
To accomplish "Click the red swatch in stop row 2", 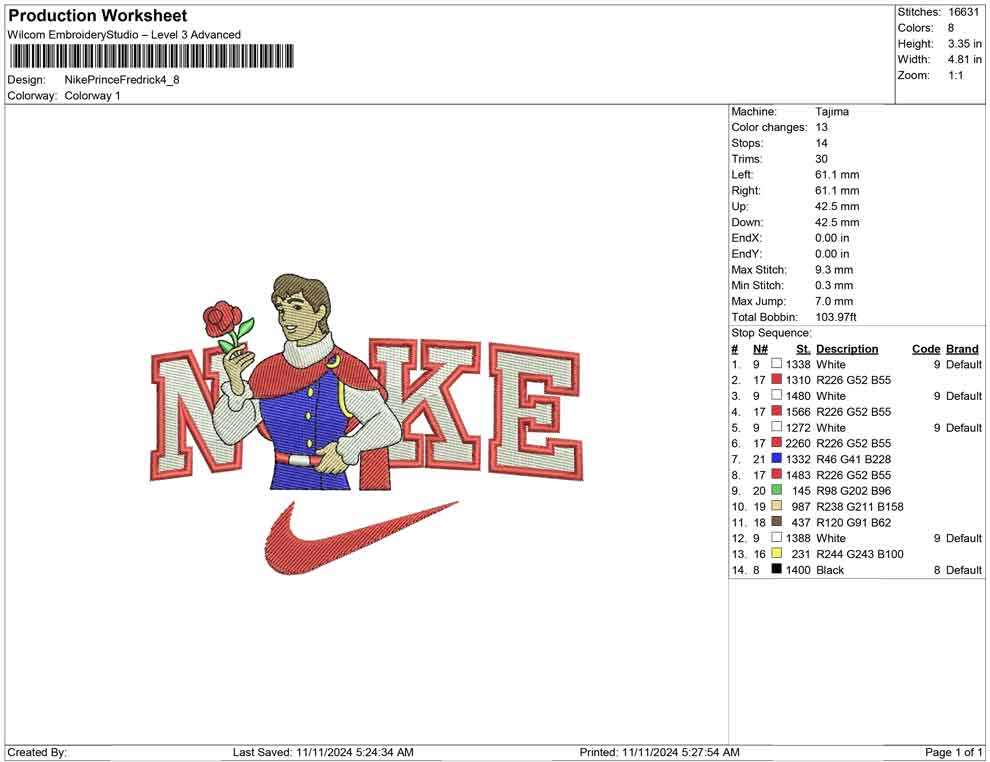I will (x=777, y=379).
